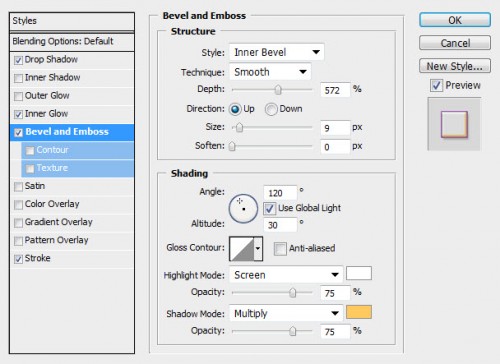Click the Soften value field showing 0
The height and width of the screenshot is (364, 500).
click(x=335, y=147)
